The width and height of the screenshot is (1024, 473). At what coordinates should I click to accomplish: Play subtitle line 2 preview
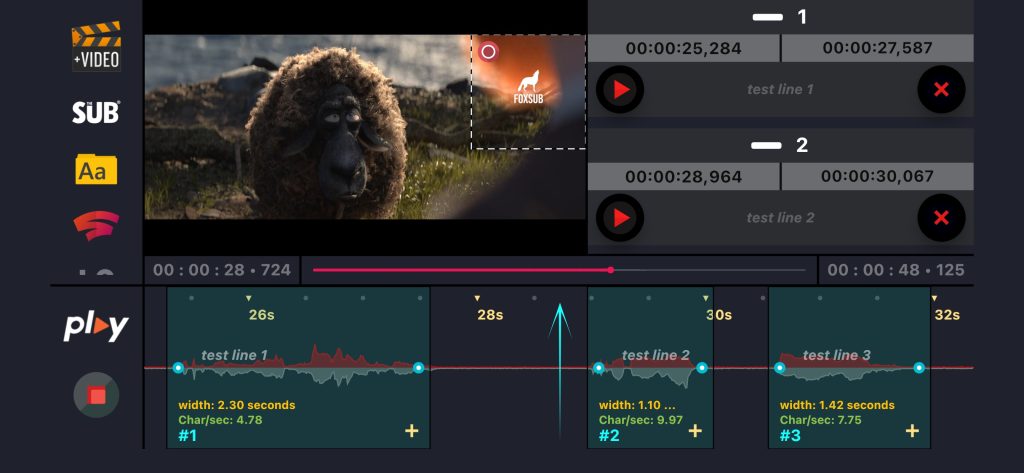coord(620,218)
